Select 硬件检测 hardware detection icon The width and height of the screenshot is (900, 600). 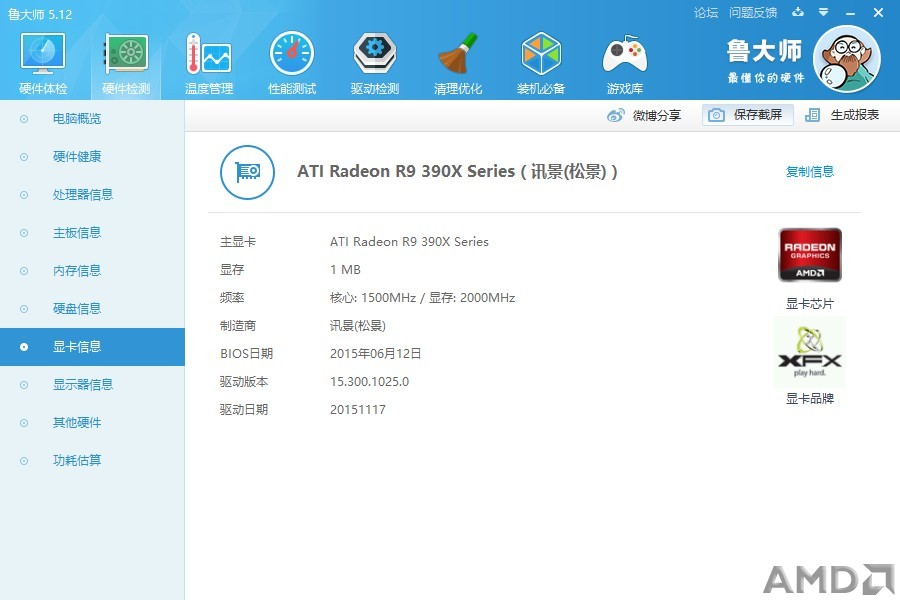click(126, 53)
